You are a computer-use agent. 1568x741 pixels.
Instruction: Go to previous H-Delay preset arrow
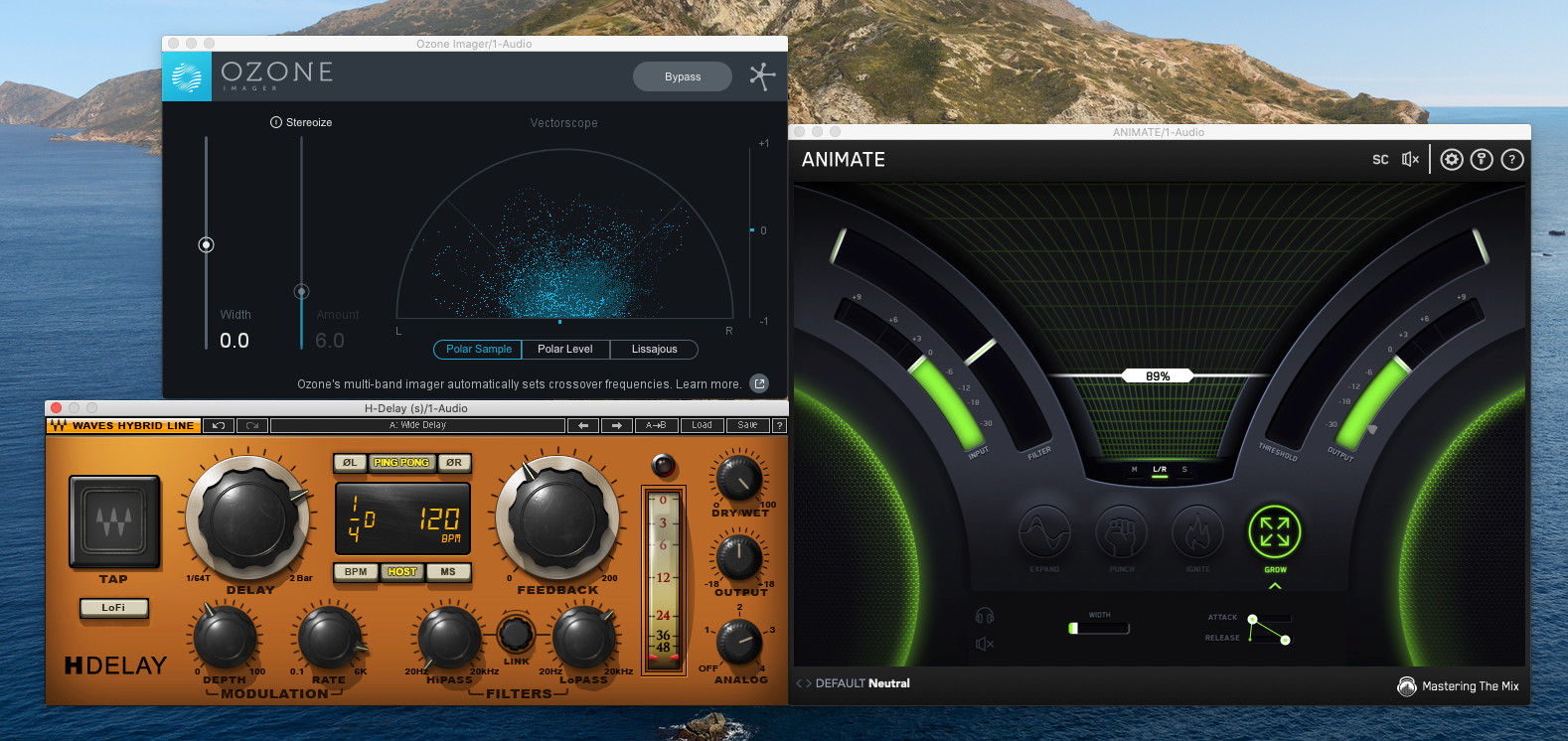(x=583, y=425)
